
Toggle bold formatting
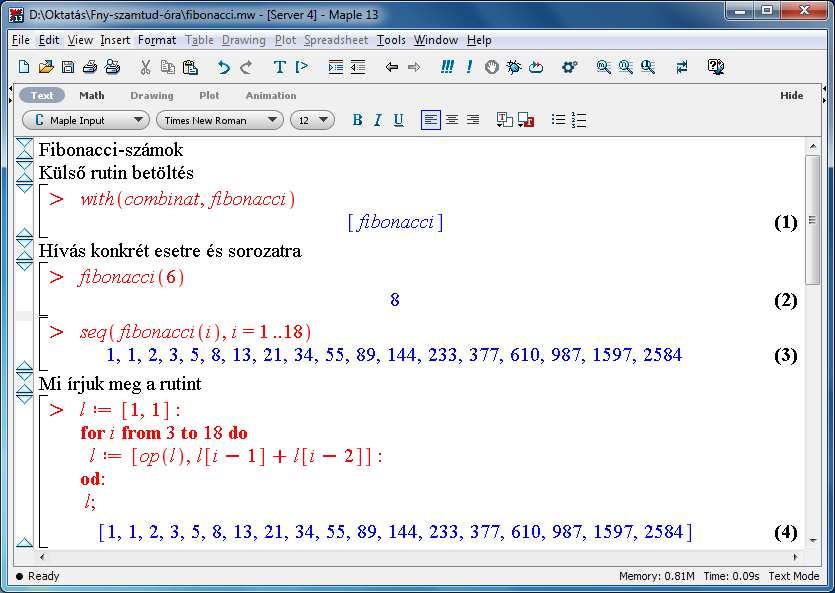point(357,120)
